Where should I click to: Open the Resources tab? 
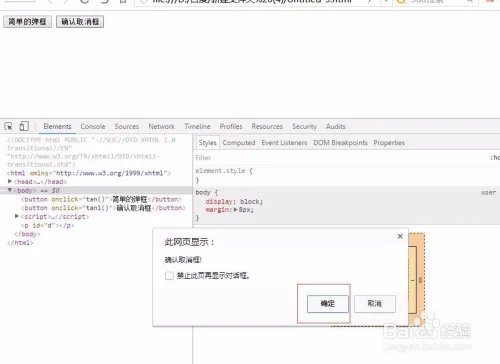click(267, 127)
